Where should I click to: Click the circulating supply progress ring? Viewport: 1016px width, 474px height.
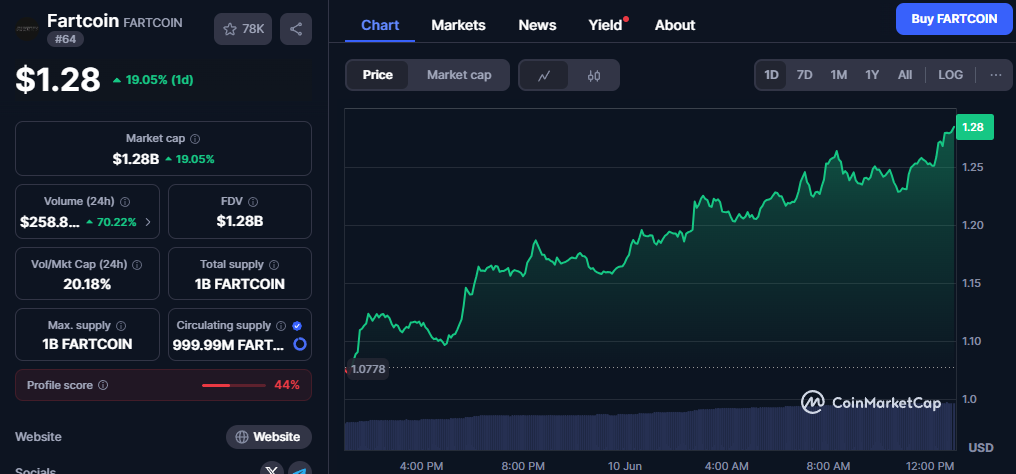pyautogui.click(x=299, y=344)
